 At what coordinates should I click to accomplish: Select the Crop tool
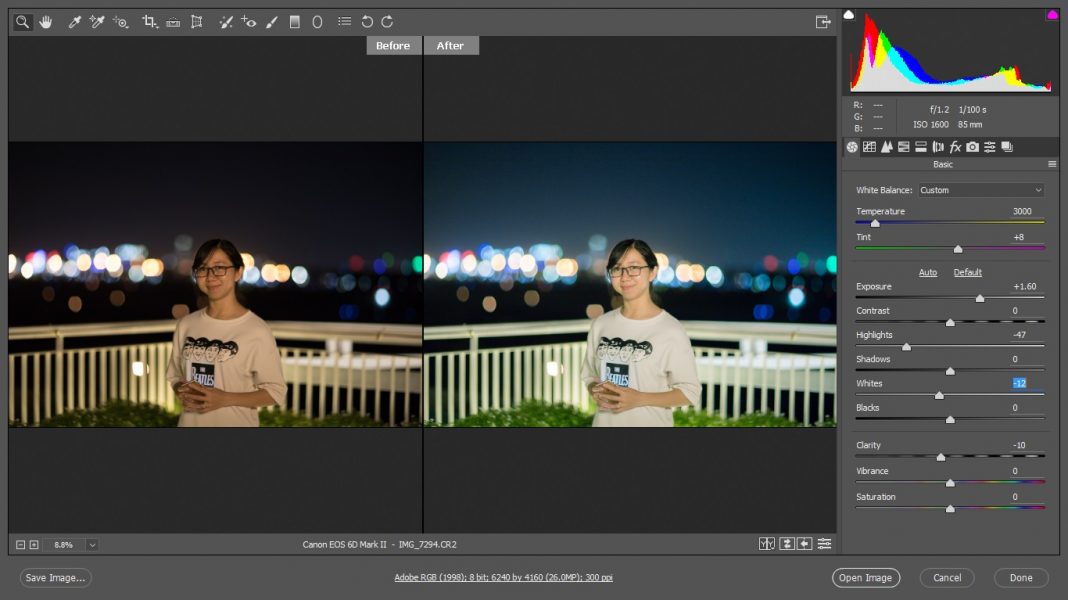coord(149,22)
